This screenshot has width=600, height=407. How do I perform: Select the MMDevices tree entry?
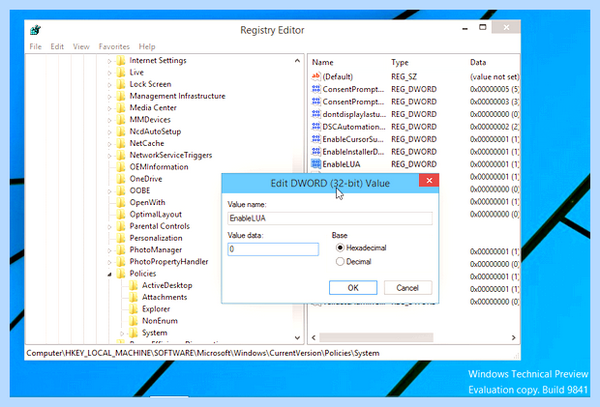point(150,120)
